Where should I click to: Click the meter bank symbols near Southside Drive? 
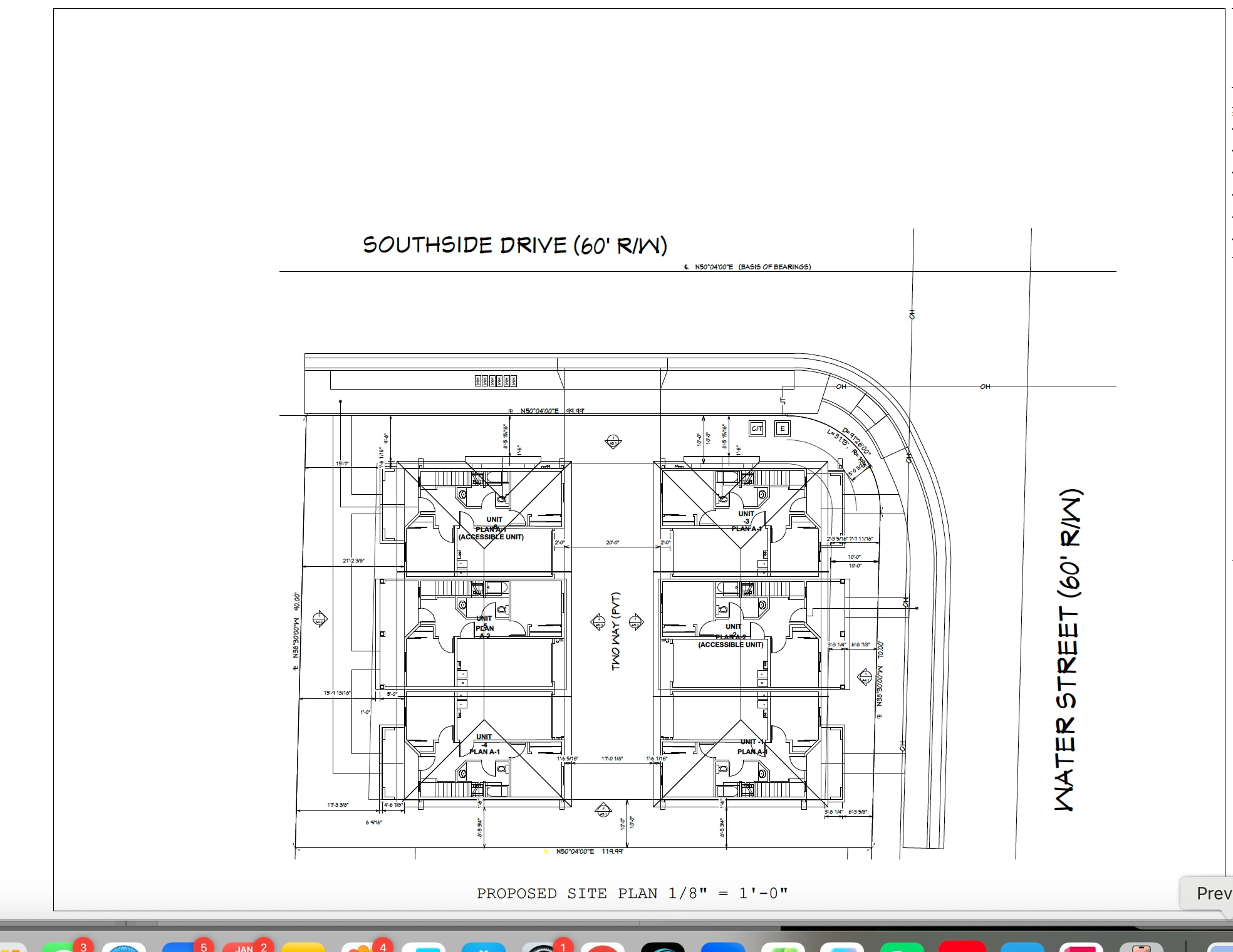click(x=496, y=380)
